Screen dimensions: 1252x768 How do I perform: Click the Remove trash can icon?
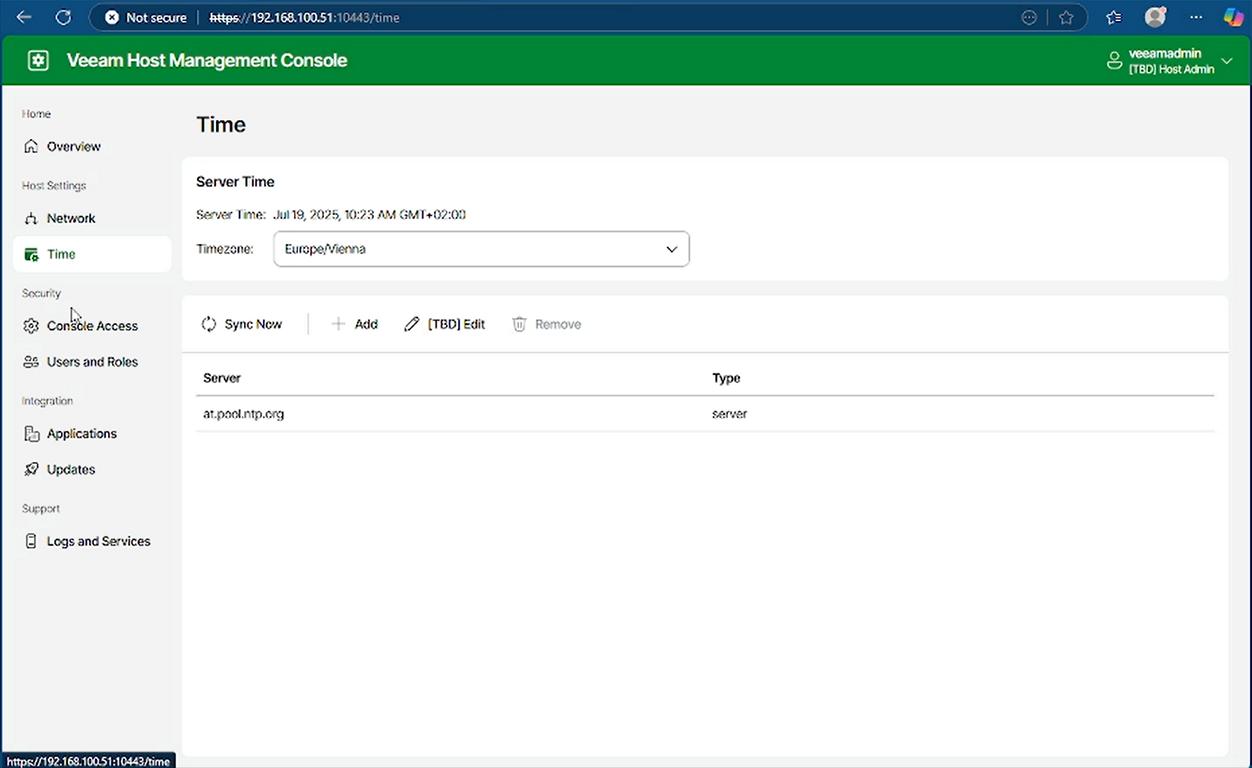519,324
